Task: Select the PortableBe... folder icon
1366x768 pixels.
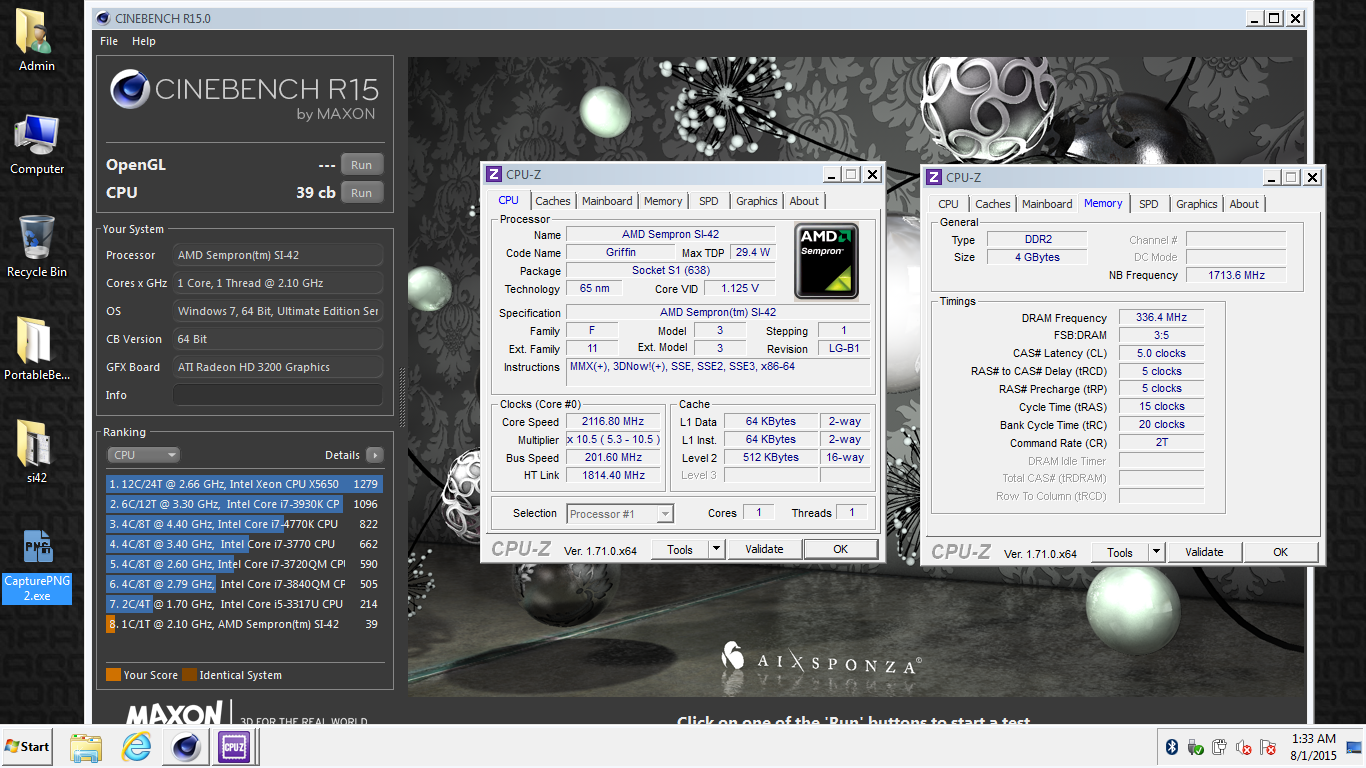Action: (37, 349)
